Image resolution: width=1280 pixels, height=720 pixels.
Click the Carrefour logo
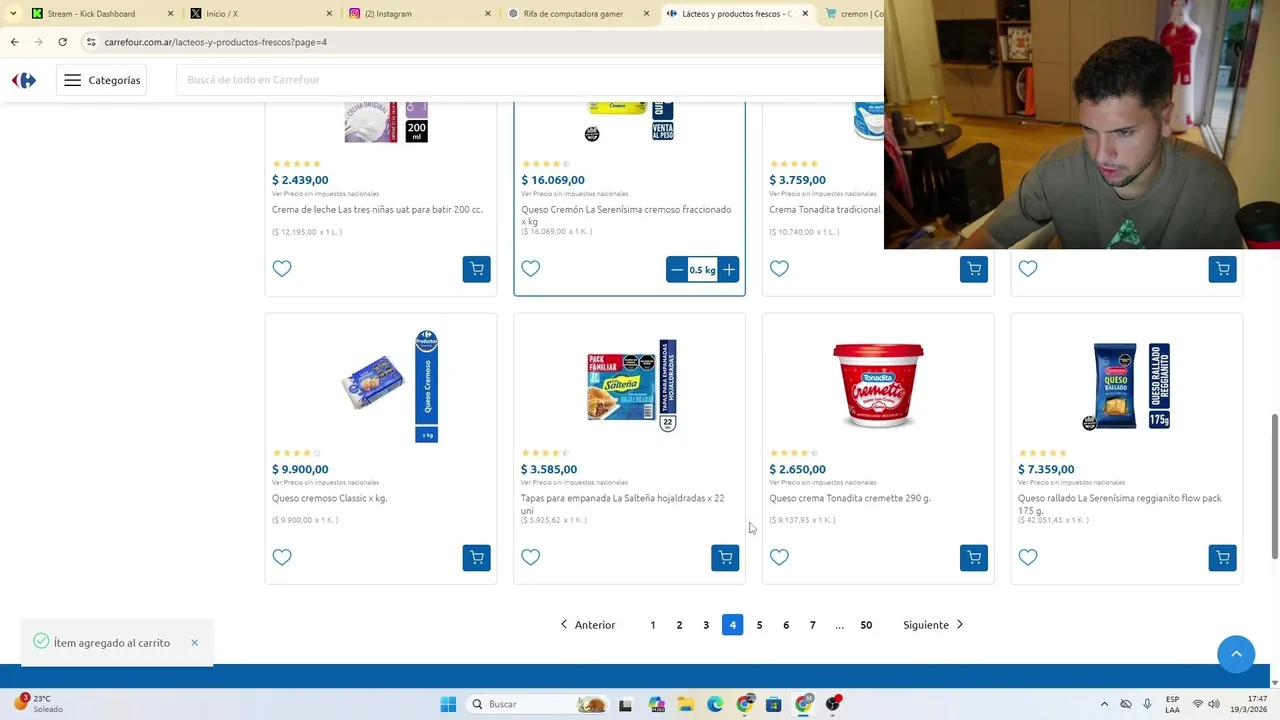click(x=24, y=80)
